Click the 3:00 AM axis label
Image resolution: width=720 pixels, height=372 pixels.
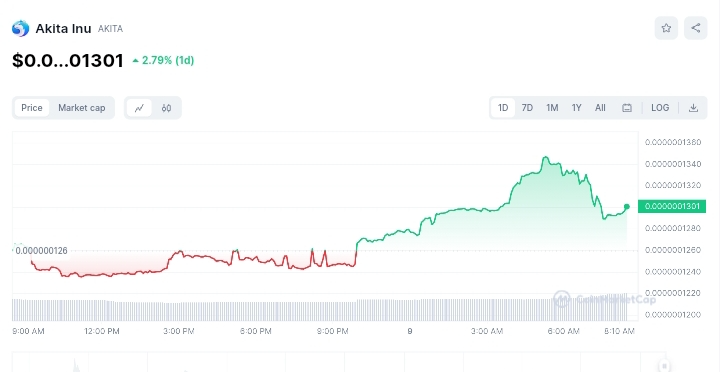coord(487,331)
